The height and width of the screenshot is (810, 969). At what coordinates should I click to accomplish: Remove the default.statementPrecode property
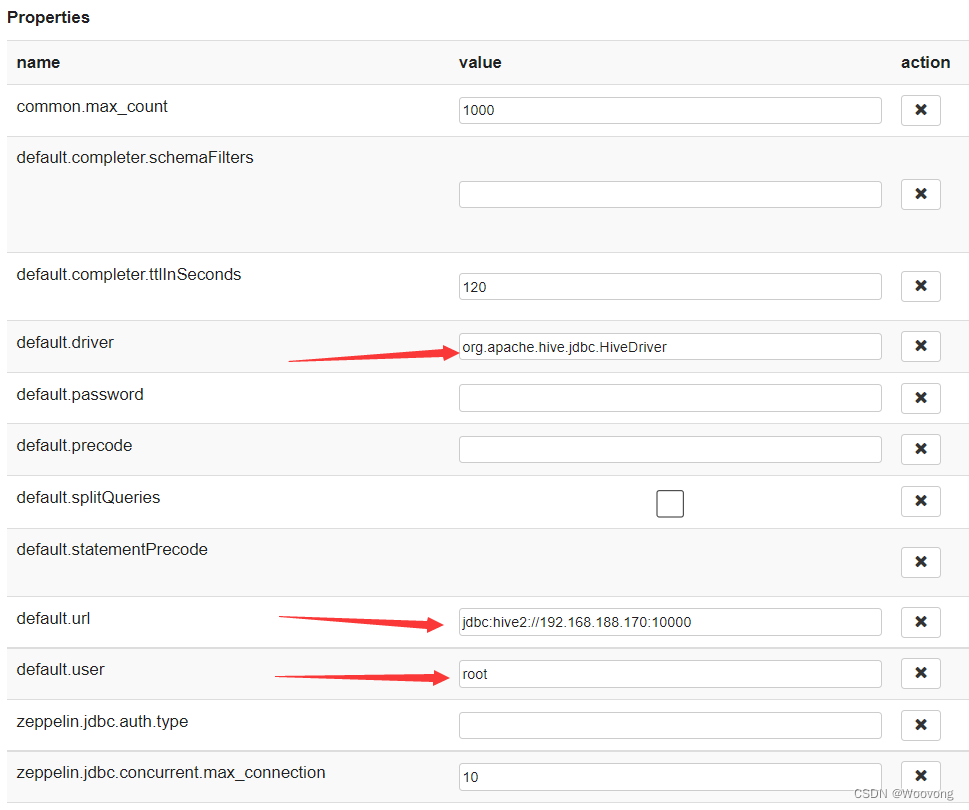coord(920,562)
